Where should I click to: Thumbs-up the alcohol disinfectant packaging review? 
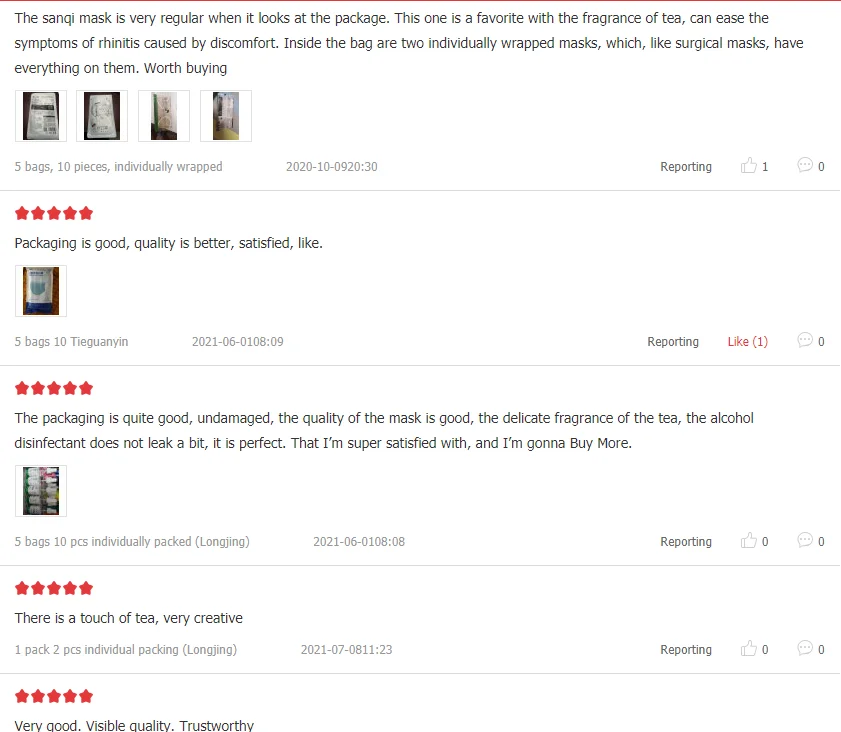tap(749, 541)
